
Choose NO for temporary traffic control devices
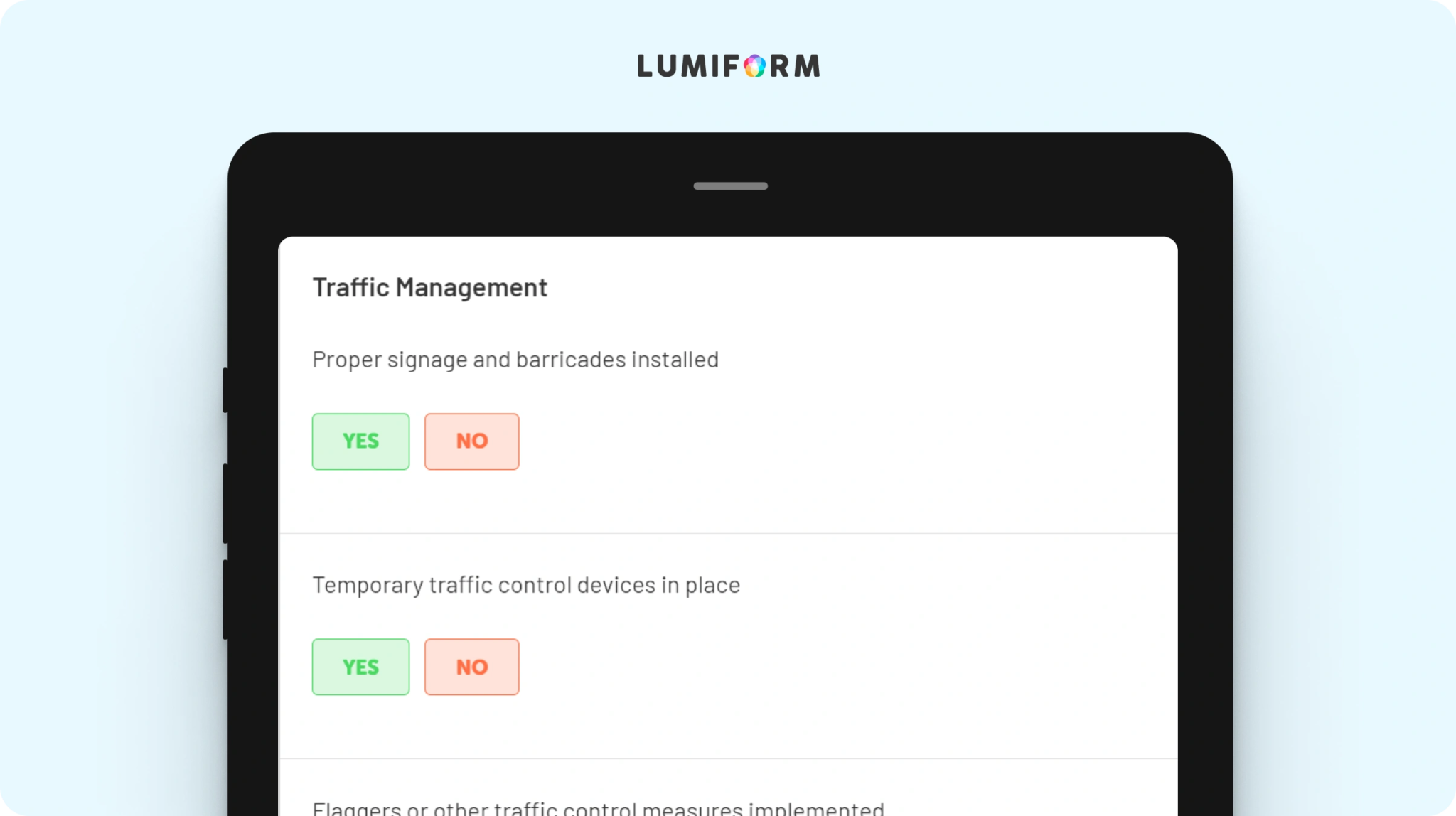tap(472, 667)
